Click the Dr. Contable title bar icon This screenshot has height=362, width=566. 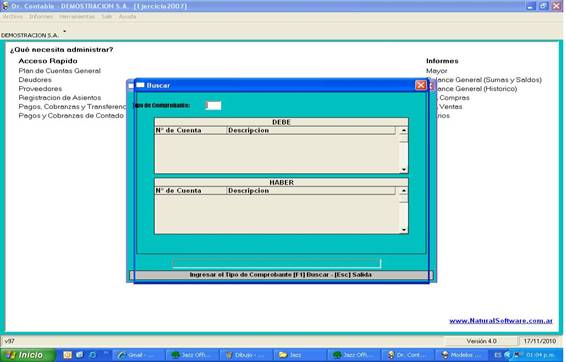pyautogui.click(x=5, y=6)
